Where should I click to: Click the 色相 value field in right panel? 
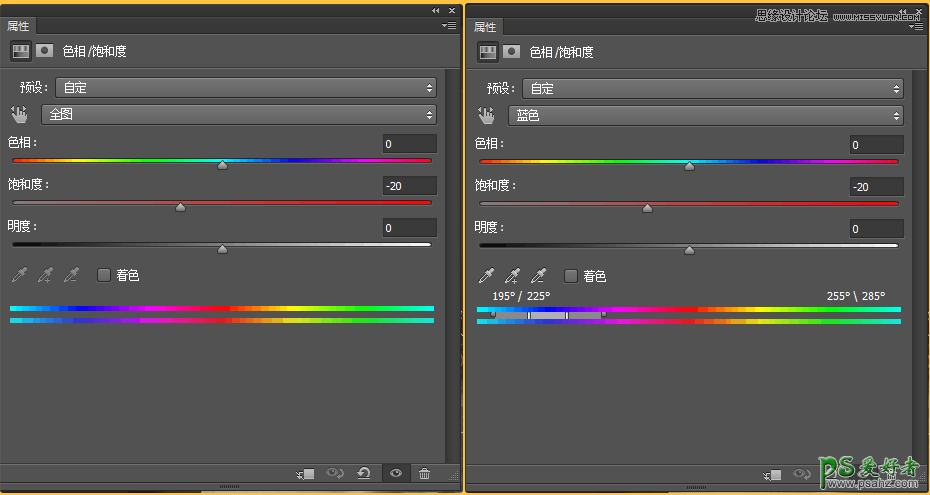pyautogui.click(x=876, y=145)
